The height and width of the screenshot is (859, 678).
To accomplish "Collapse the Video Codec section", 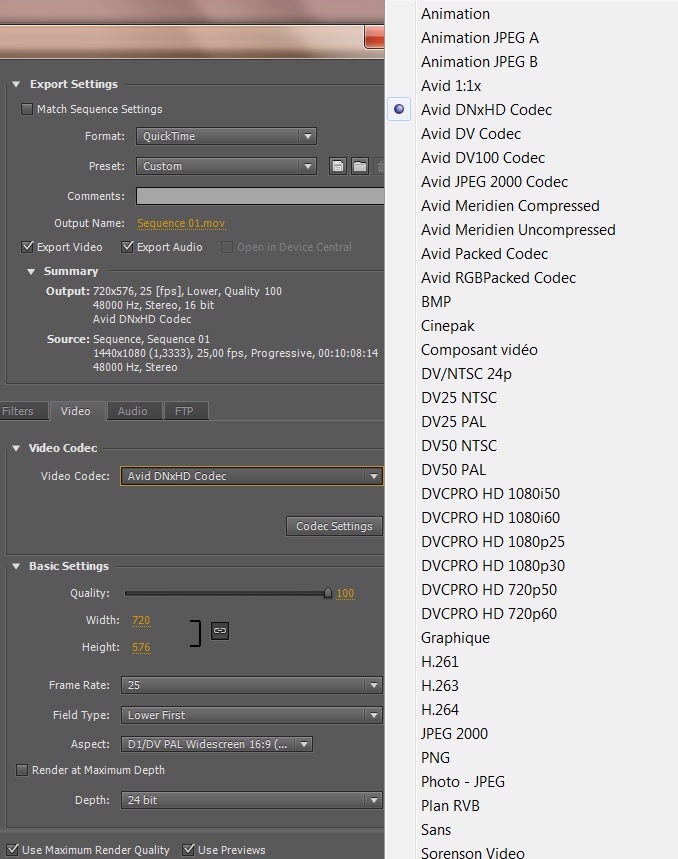I will coord(16,448).
